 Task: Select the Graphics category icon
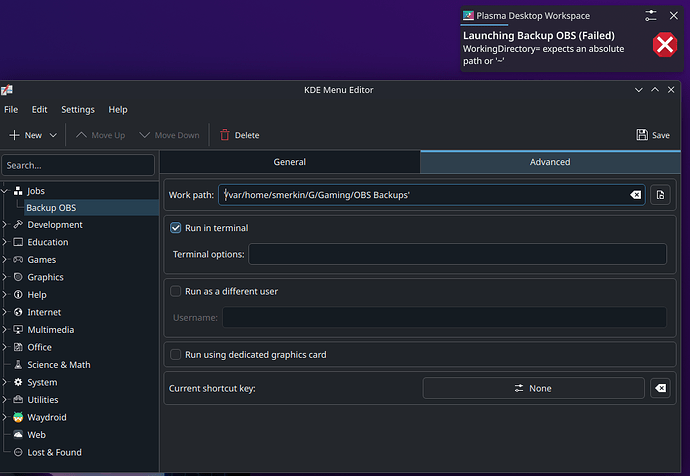pos(18,277)
